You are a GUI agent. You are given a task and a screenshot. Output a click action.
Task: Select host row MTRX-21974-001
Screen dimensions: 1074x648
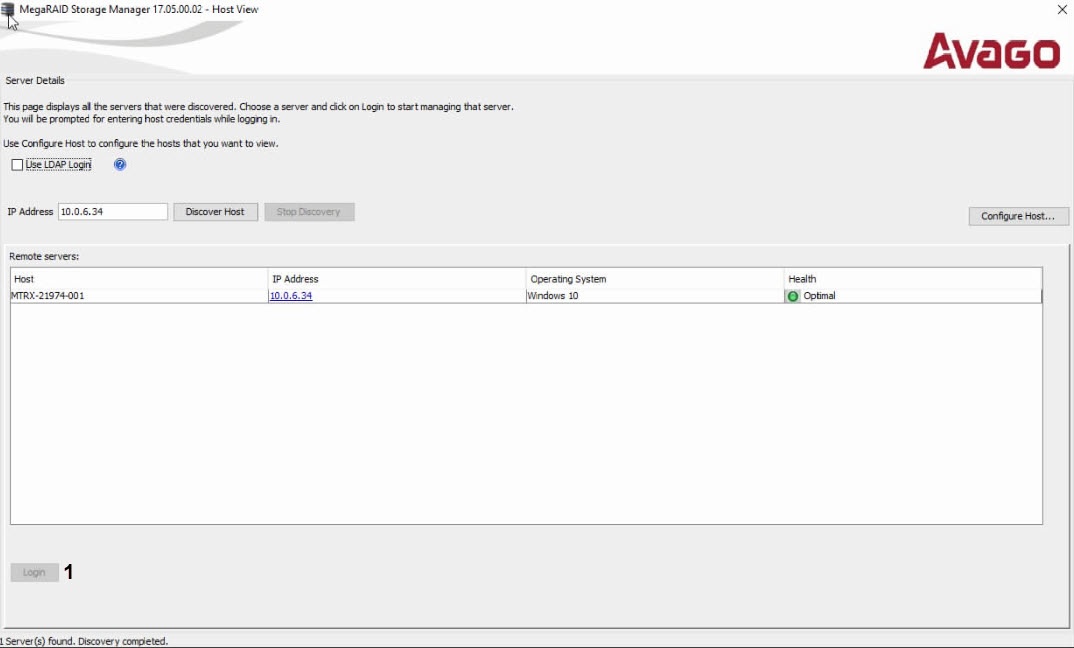(48, 296)
